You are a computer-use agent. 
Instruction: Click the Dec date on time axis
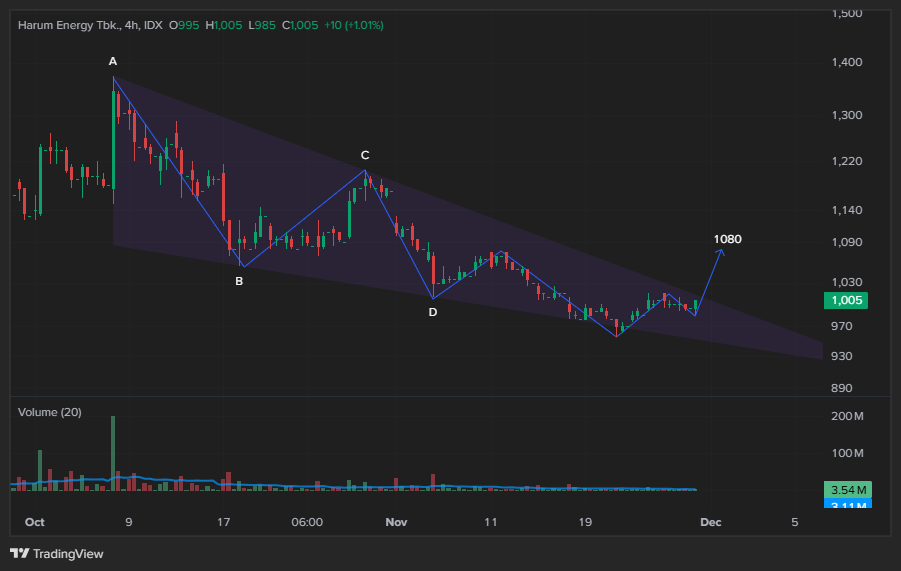tap(711, 522)
